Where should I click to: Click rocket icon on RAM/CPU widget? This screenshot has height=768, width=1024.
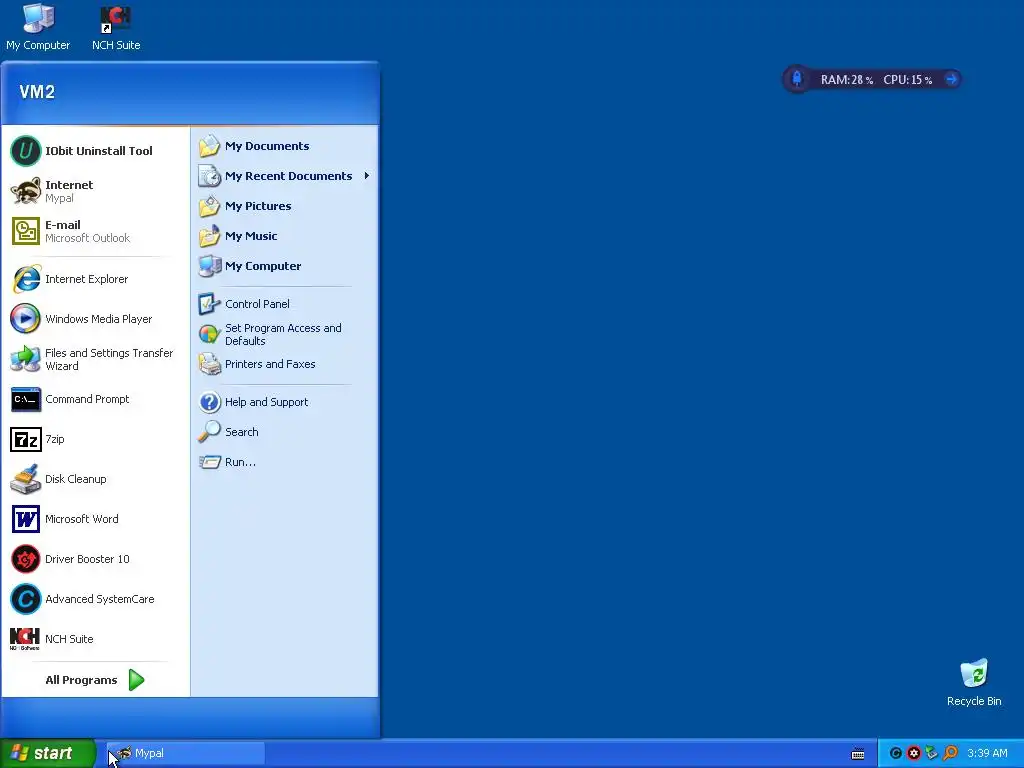pyautogui.click(x=797, y=79)
